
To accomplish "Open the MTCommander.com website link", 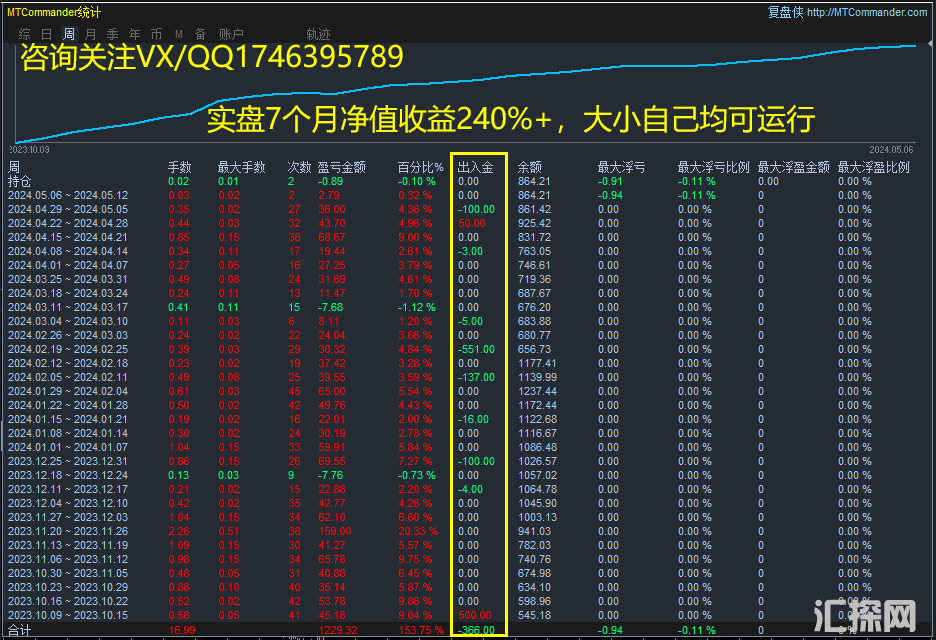I will click(x=866, y=12).
